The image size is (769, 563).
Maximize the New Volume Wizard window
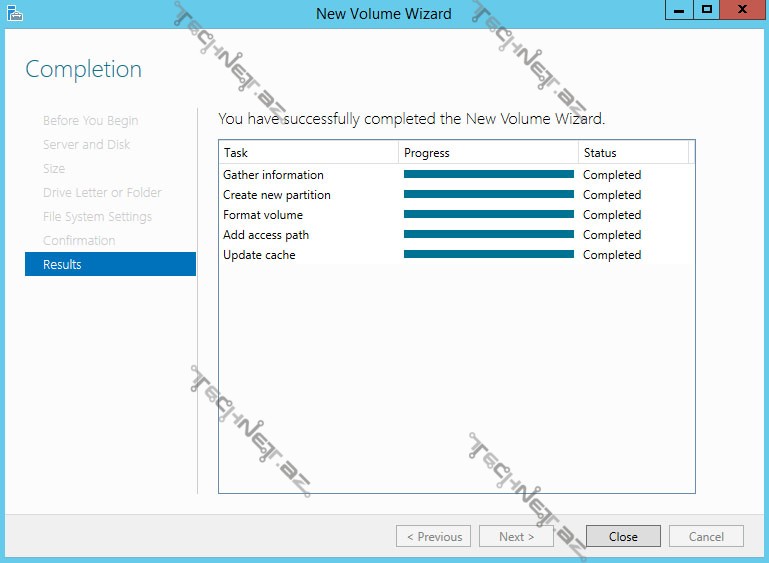point(706,10)
